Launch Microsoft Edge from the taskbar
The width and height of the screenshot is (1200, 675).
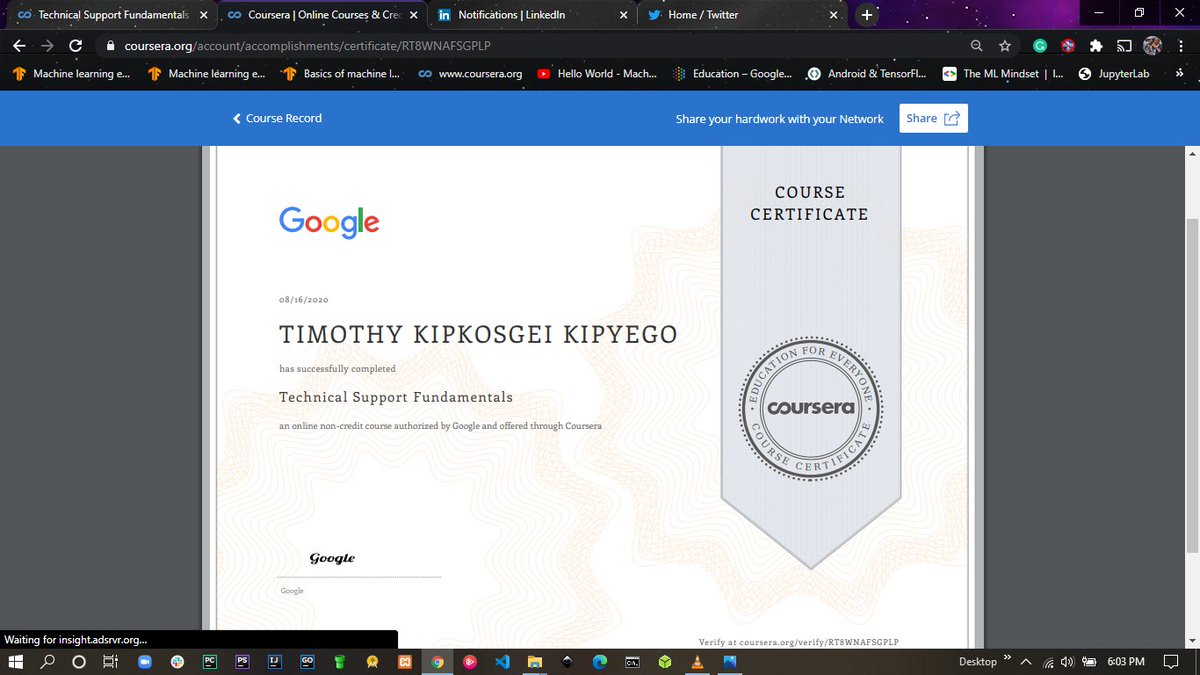click(x=598, y=661)
